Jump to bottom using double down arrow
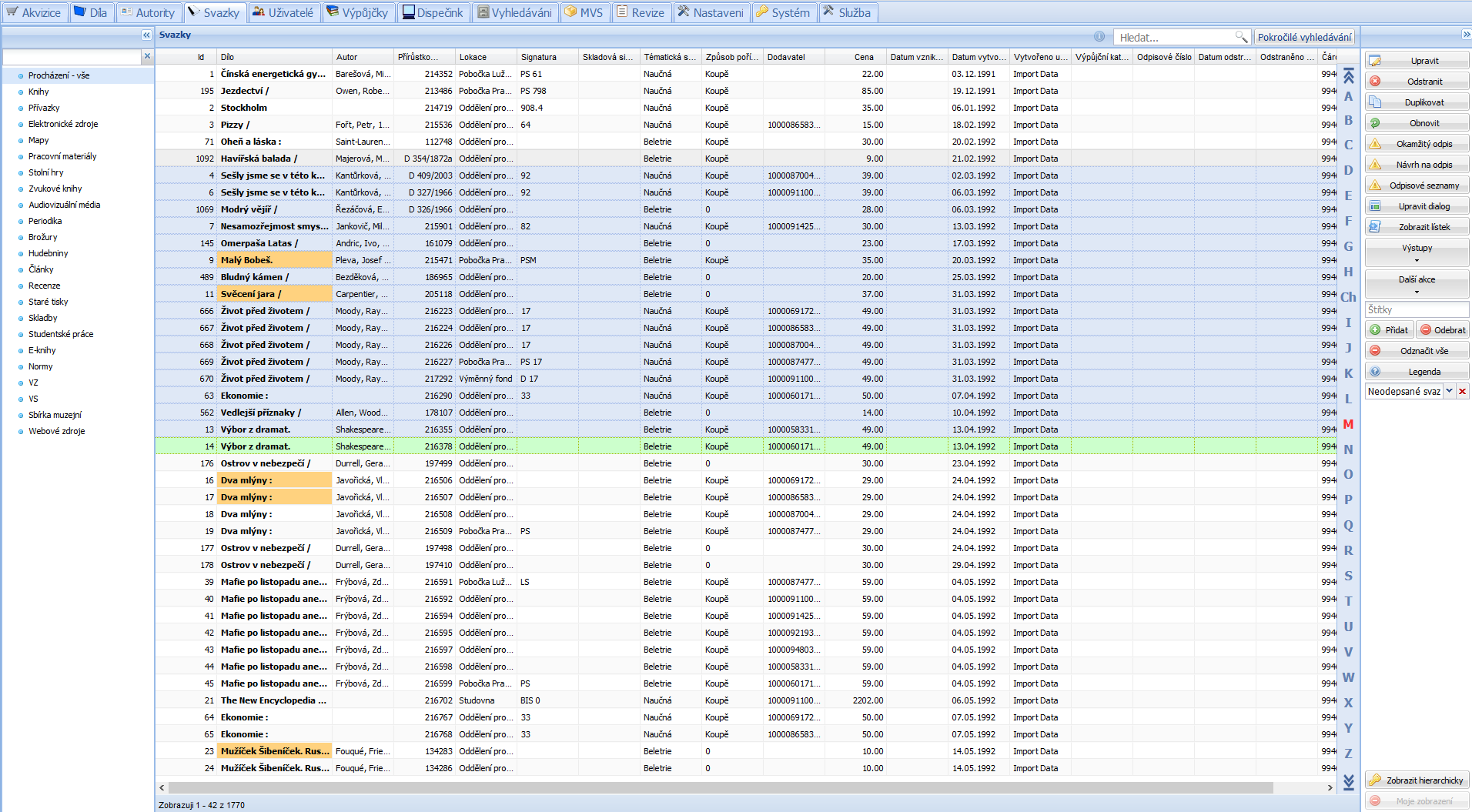The image size is (1472, 812). click(x=1348, y=782)
